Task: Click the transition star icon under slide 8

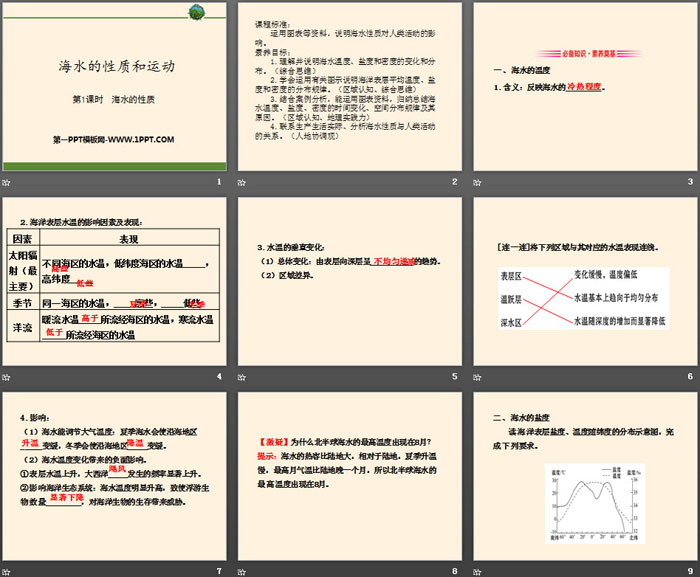Action: pos(243,570)
